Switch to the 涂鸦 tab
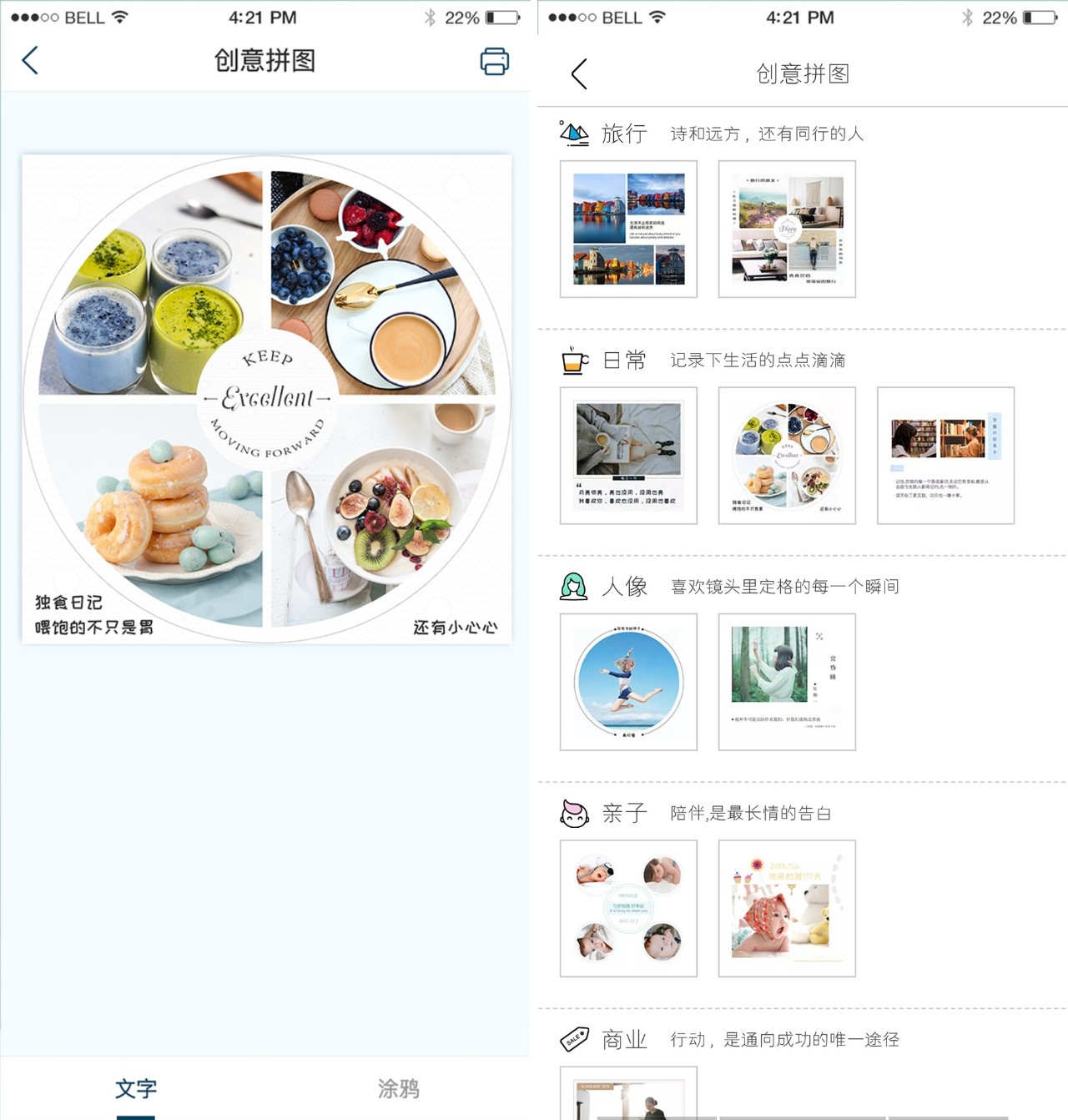1068x1120 pixels. pos(399,1088)
